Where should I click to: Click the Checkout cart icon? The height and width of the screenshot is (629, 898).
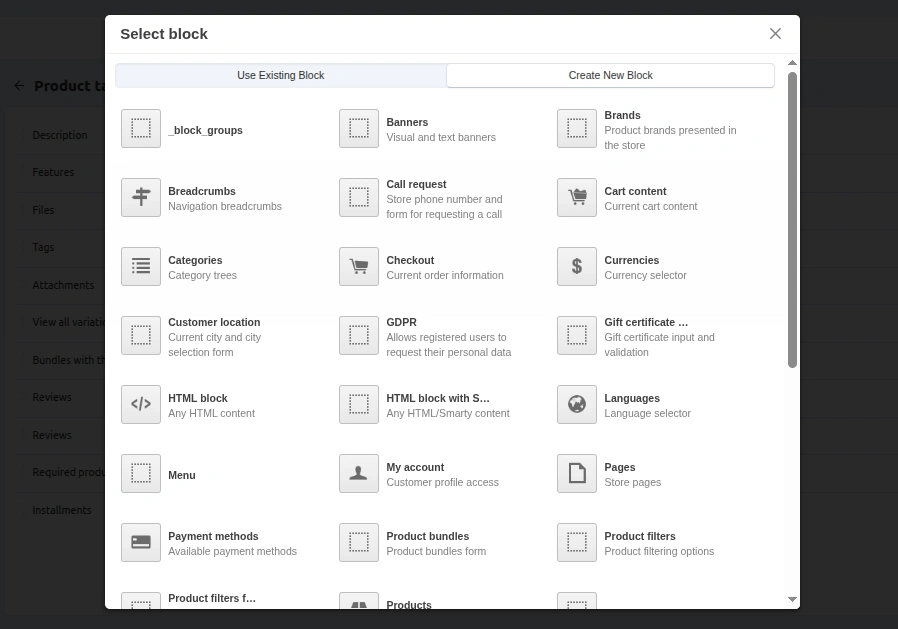coord(359,266)
